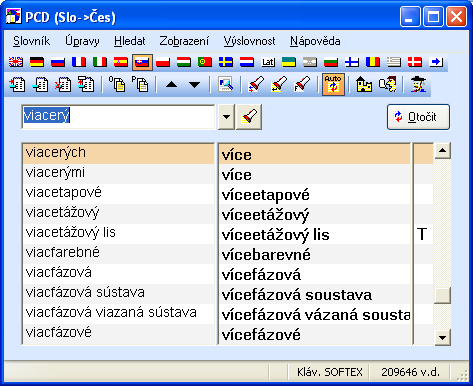This screenshot has height=386, width=473.
Task: Select the German flag dictionary
Action: [x=37, y=62]
